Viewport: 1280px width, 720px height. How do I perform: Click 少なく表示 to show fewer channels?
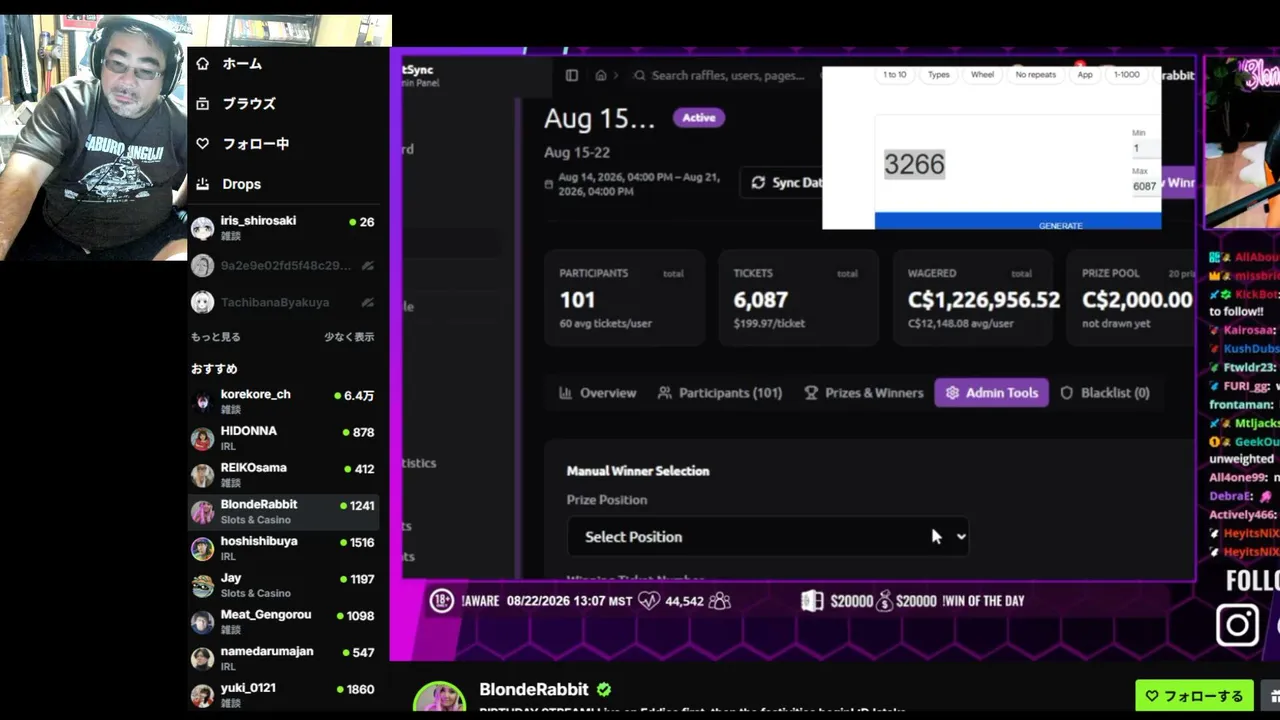tap(349, 337)
